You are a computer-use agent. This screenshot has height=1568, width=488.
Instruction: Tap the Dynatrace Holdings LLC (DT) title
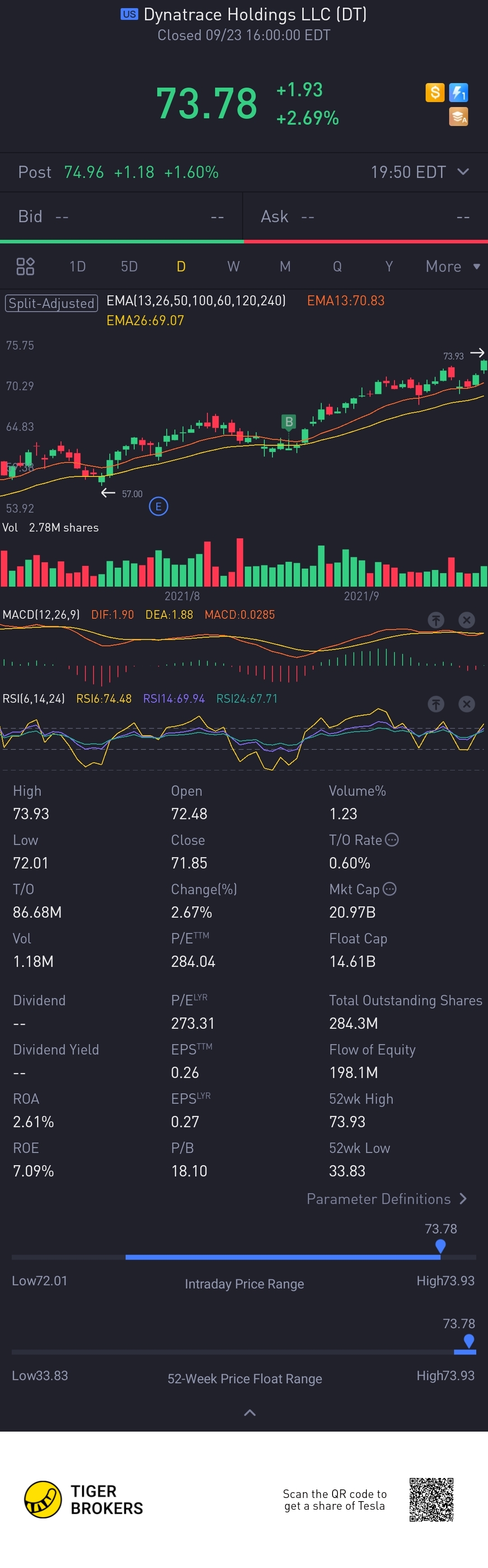point(255,14)
